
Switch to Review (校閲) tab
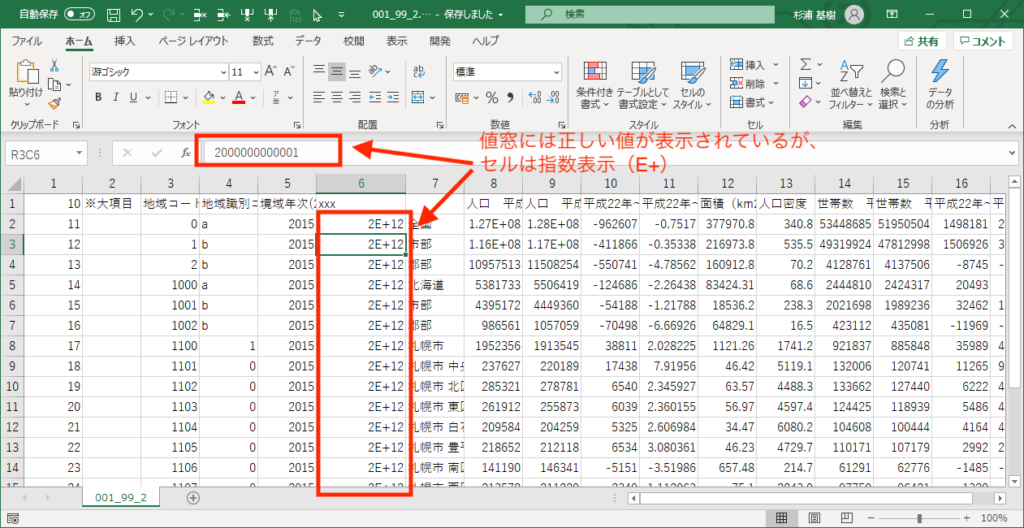[354, 41]
